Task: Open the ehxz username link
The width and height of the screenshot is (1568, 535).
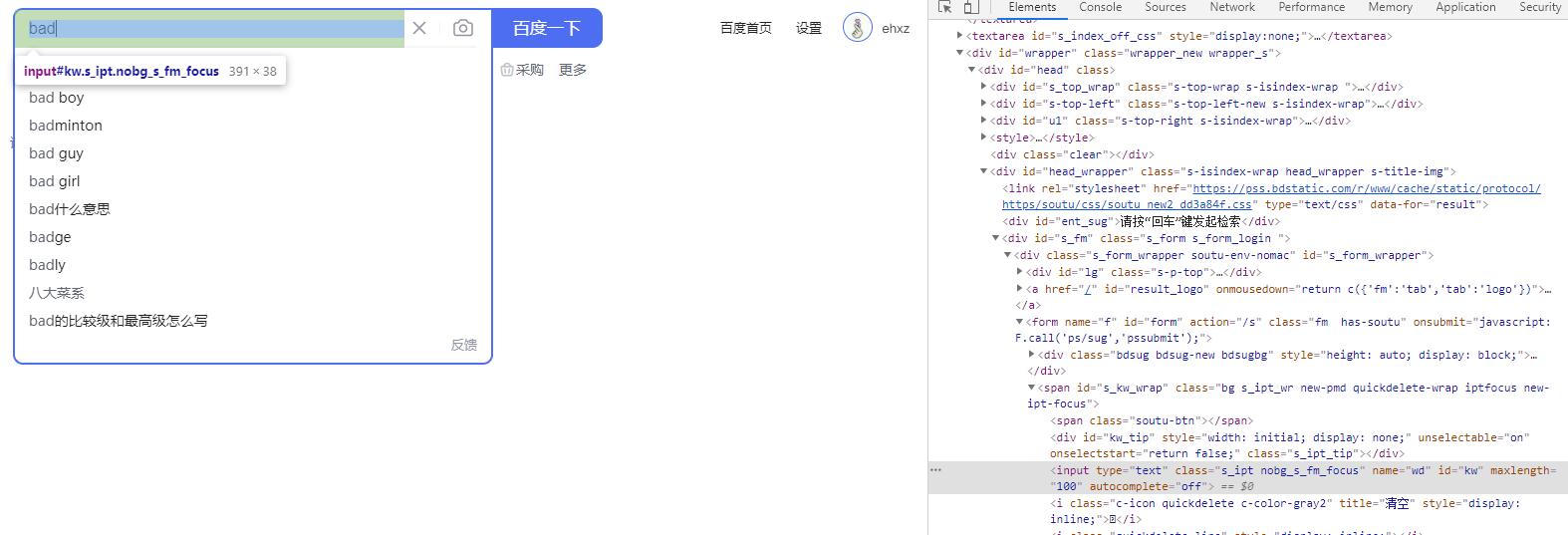Action: [896, 28]
